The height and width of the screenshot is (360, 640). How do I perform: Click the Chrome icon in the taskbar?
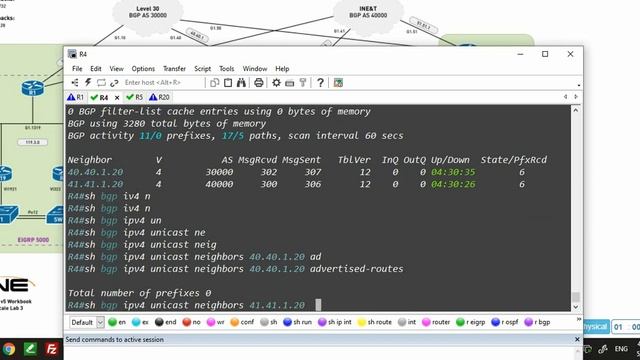[x=8, y=349]
